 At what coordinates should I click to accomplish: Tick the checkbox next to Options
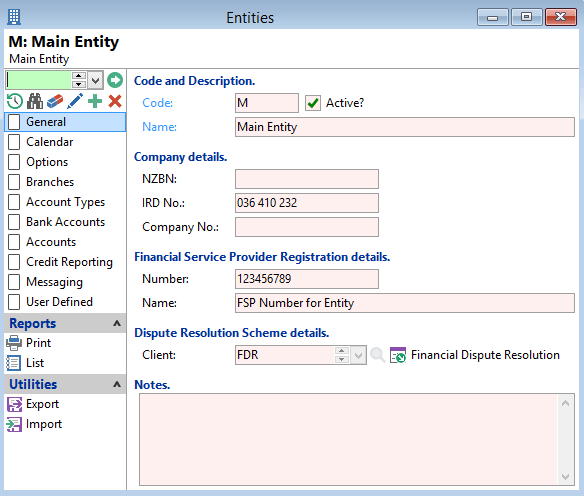point(14,162)
